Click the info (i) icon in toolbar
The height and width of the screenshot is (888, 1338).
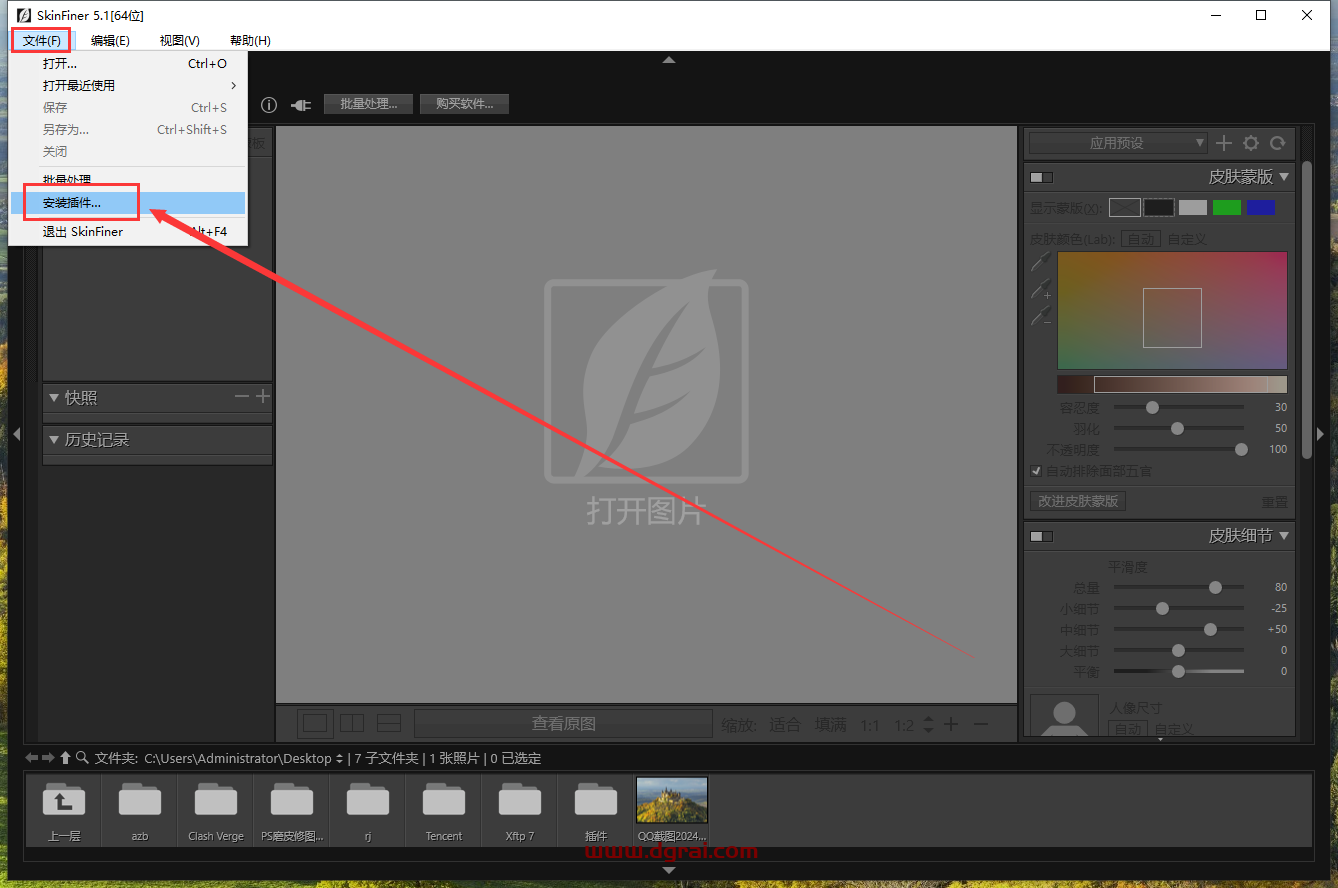point(269,105)
